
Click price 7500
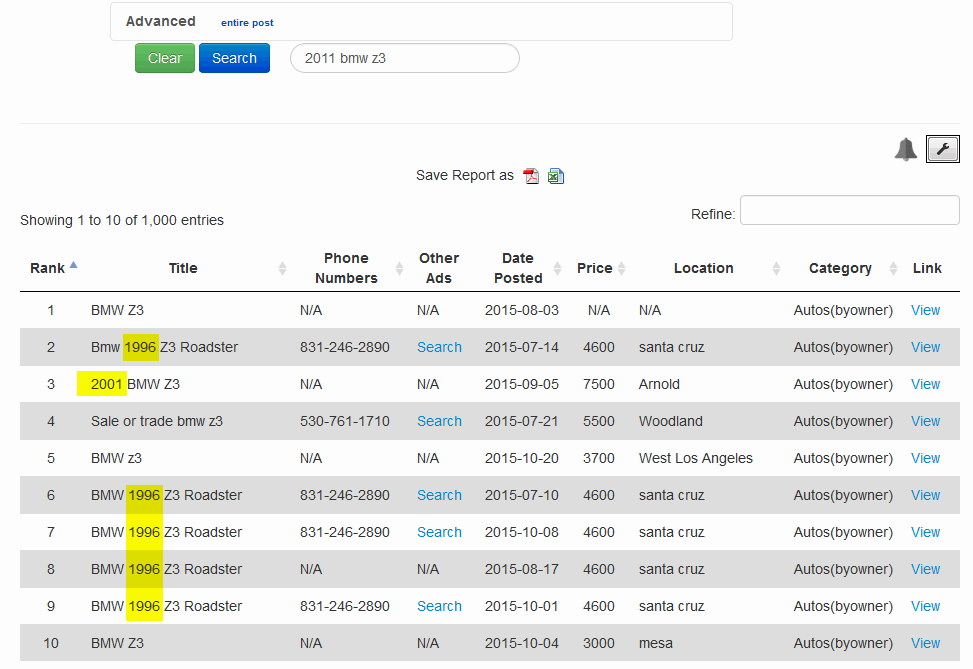[x=599, y=385]
